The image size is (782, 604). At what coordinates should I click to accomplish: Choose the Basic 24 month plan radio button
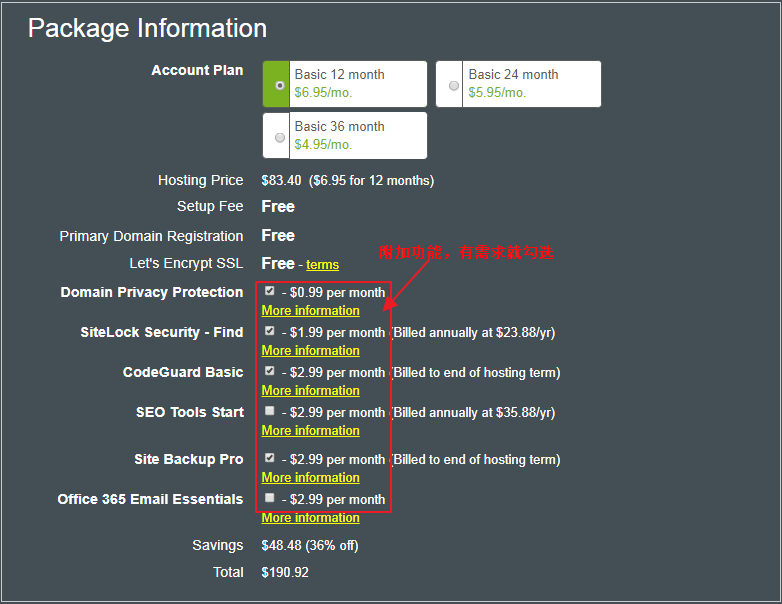(x=454, y=85)
